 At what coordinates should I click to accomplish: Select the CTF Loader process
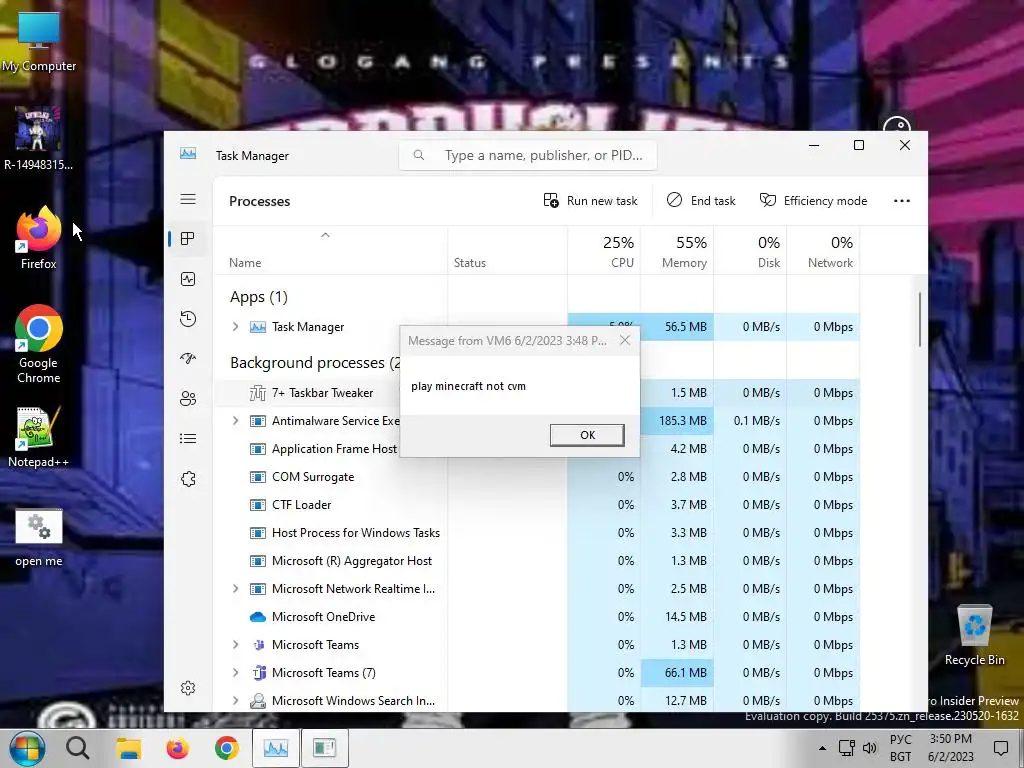click(x=301, y=505)
